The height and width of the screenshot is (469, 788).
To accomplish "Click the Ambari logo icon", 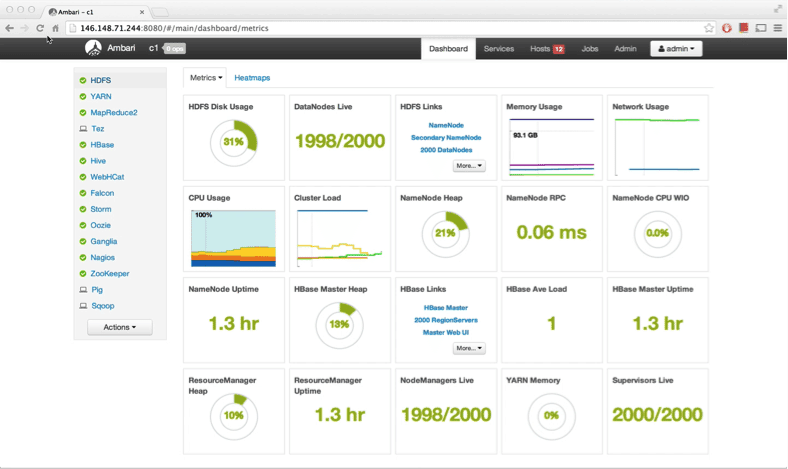I will point(93,48).
